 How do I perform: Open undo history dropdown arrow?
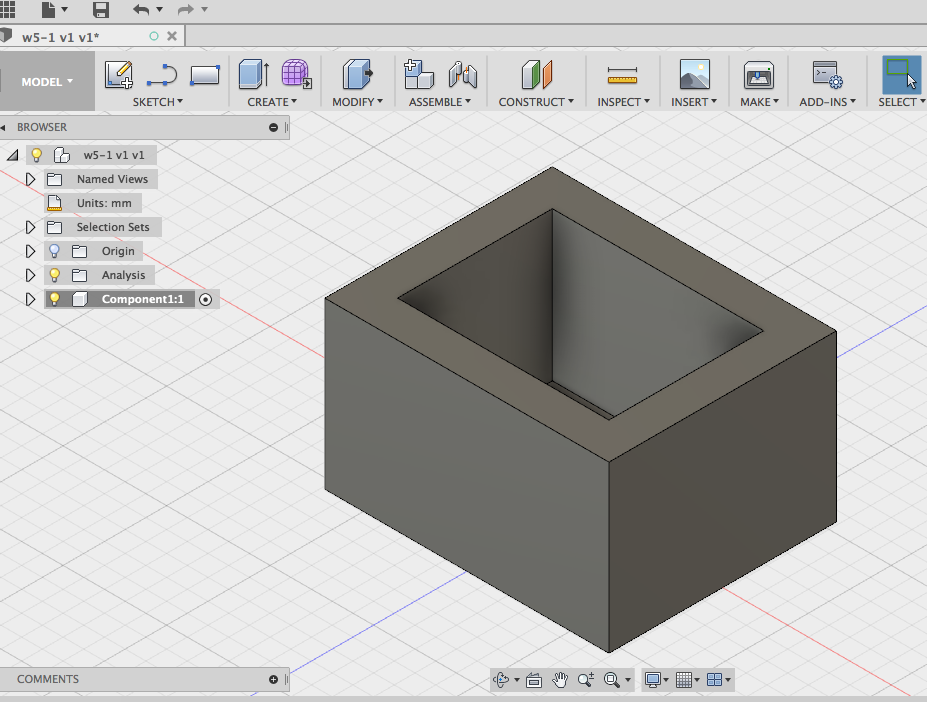[159, 9]
